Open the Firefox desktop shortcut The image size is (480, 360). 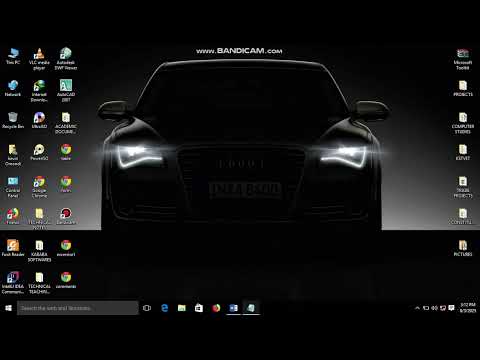tap(13, 216)
